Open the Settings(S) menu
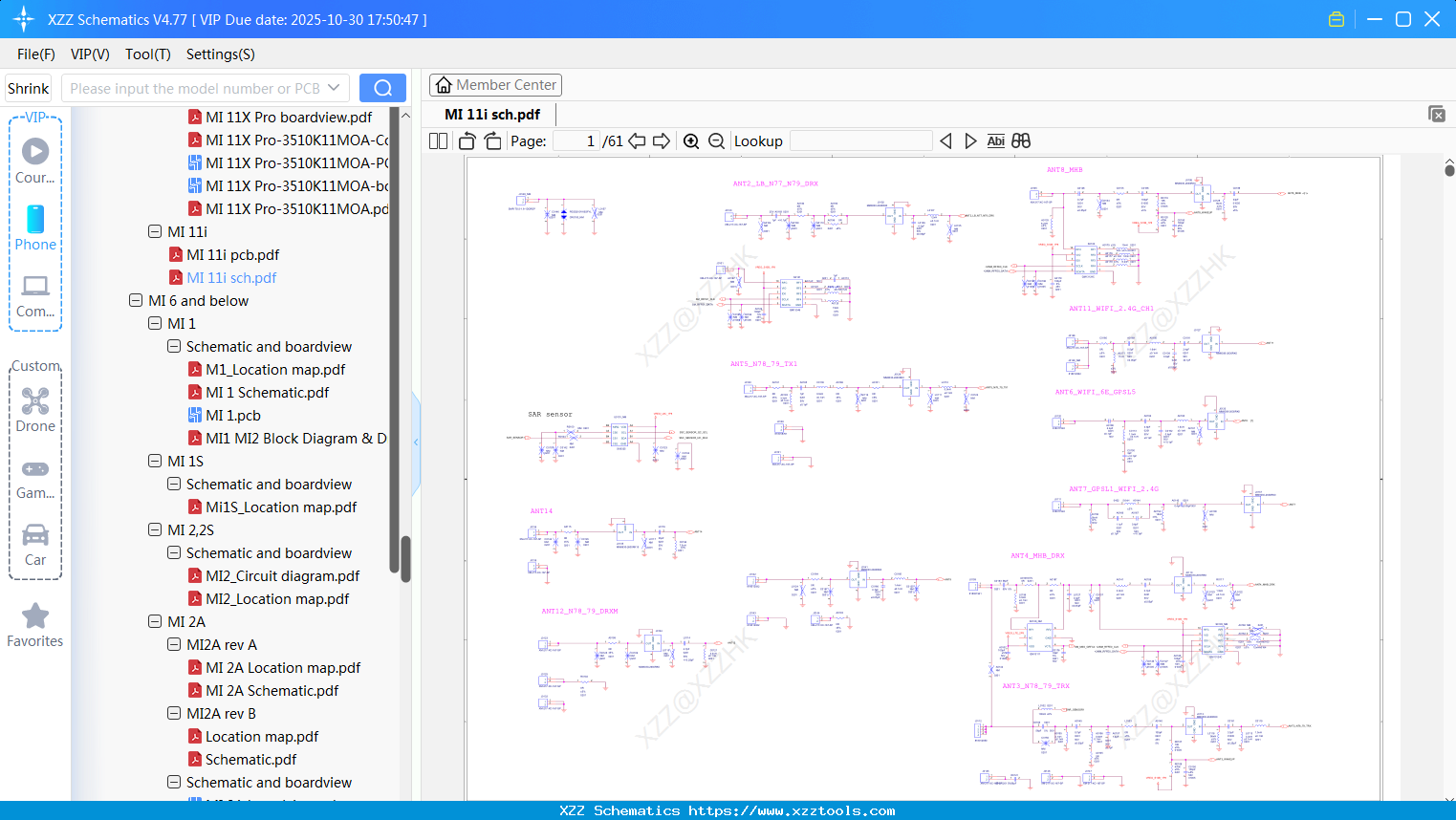The image size is (1456, 820). tap(220, 54)
